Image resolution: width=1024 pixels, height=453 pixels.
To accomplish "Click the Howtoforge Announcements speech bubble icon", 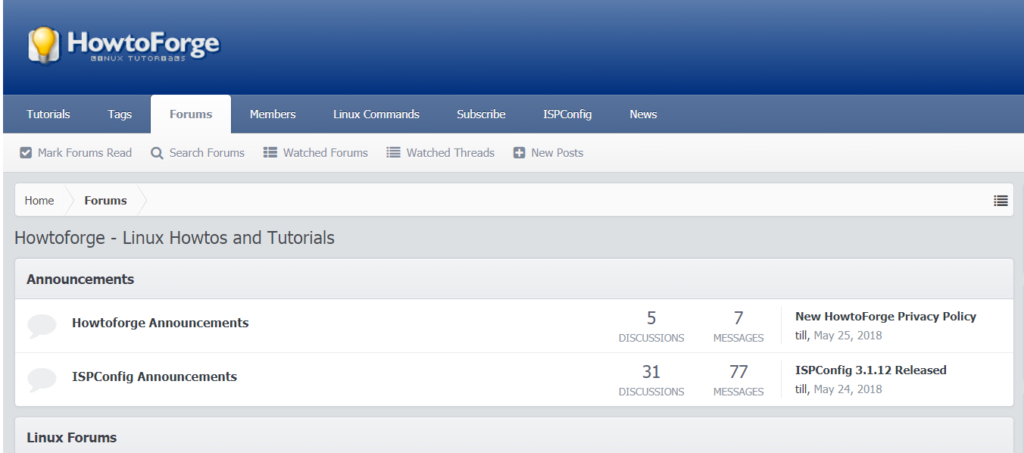I will coord(42,325).
